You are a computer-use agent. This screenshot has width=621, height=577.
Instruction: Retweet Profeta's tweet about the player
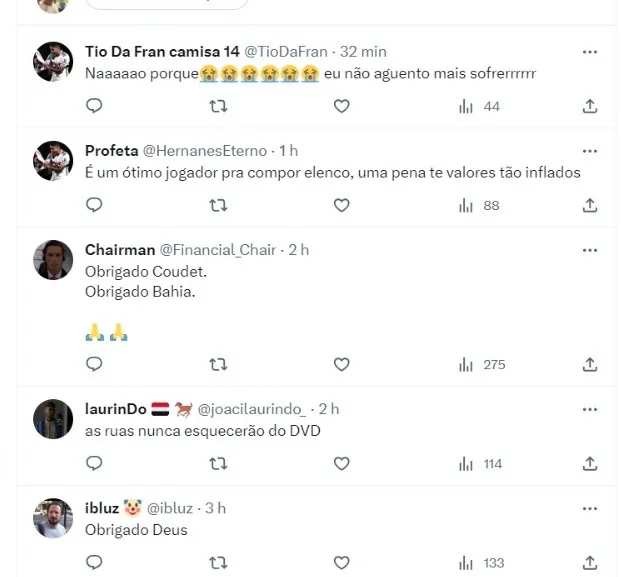pos(217,205)
